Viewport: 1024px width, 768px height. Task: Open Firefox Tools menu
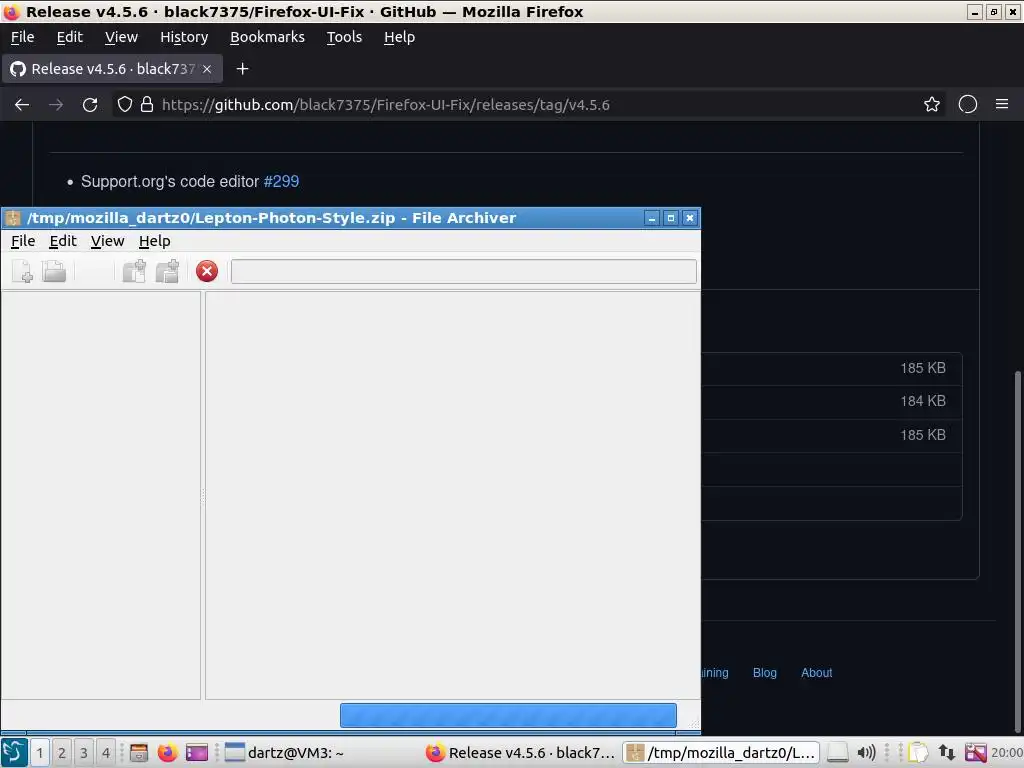click(344, 37)
